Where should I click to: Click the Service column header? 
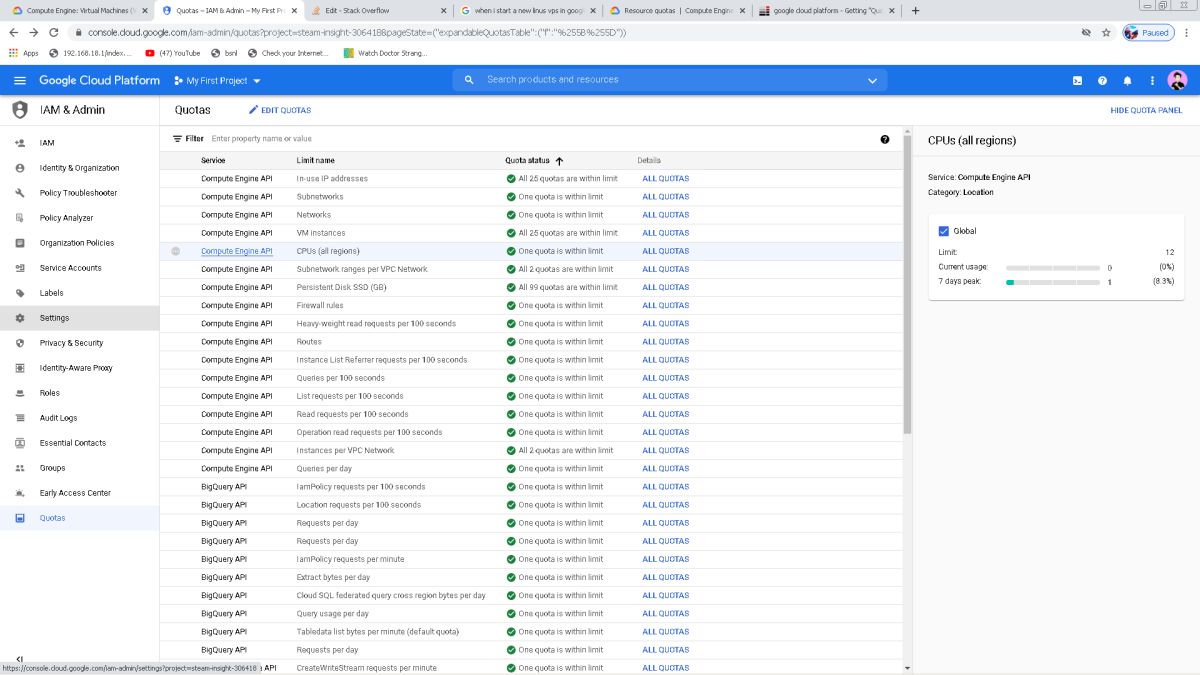213,160
